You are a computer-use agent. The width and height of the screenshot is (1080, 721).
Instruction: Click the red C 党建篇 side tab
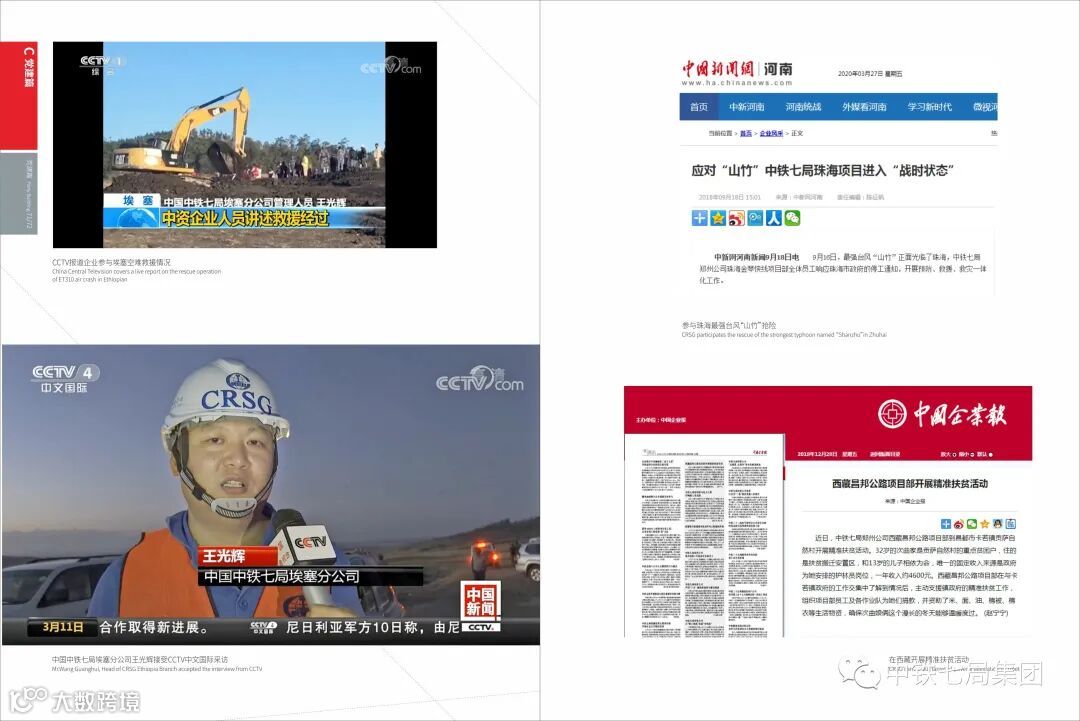click(x=19, y=95)
